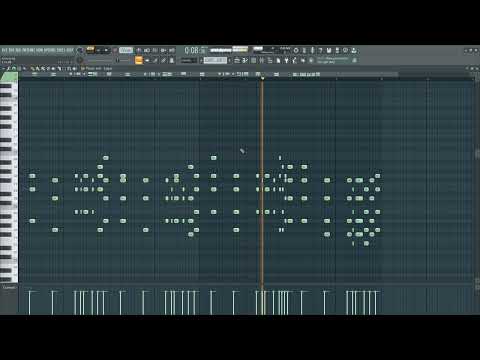This screenshot has width=480, height=360.
Task: Stop playback with the Stop button
Action: point(106,50)
